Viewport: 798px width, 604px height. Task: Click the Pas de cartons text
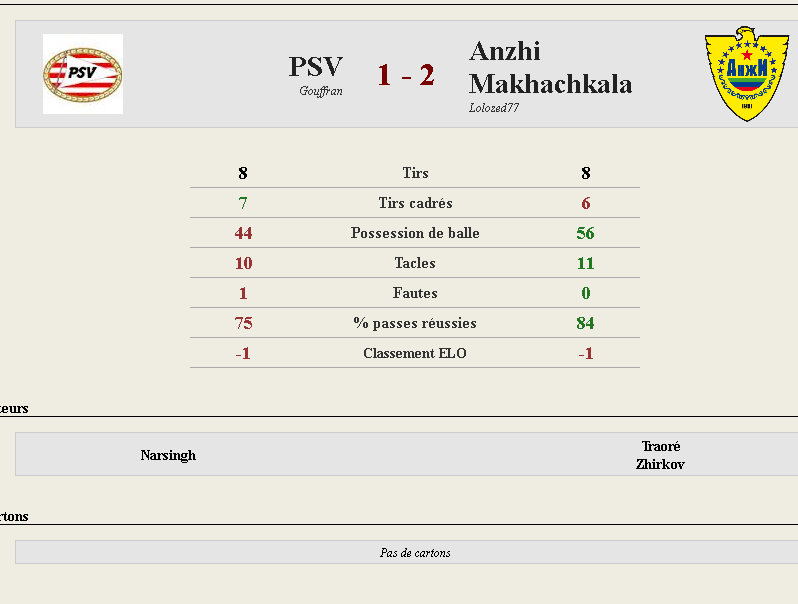click(415, 553)
